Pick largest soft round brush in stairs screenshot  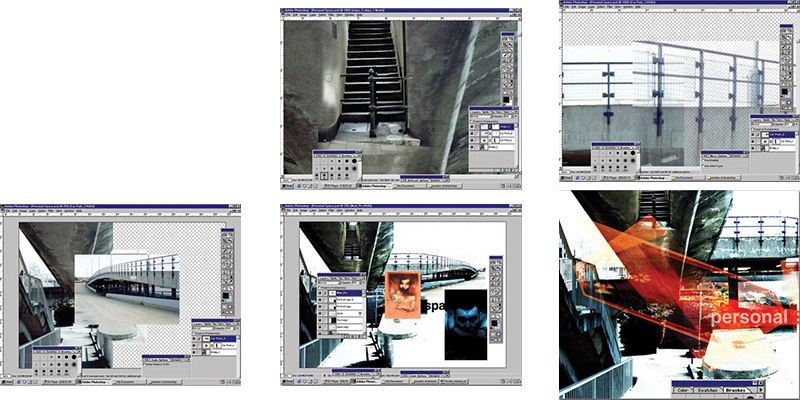pyautogui.click(x=354, y=168)
